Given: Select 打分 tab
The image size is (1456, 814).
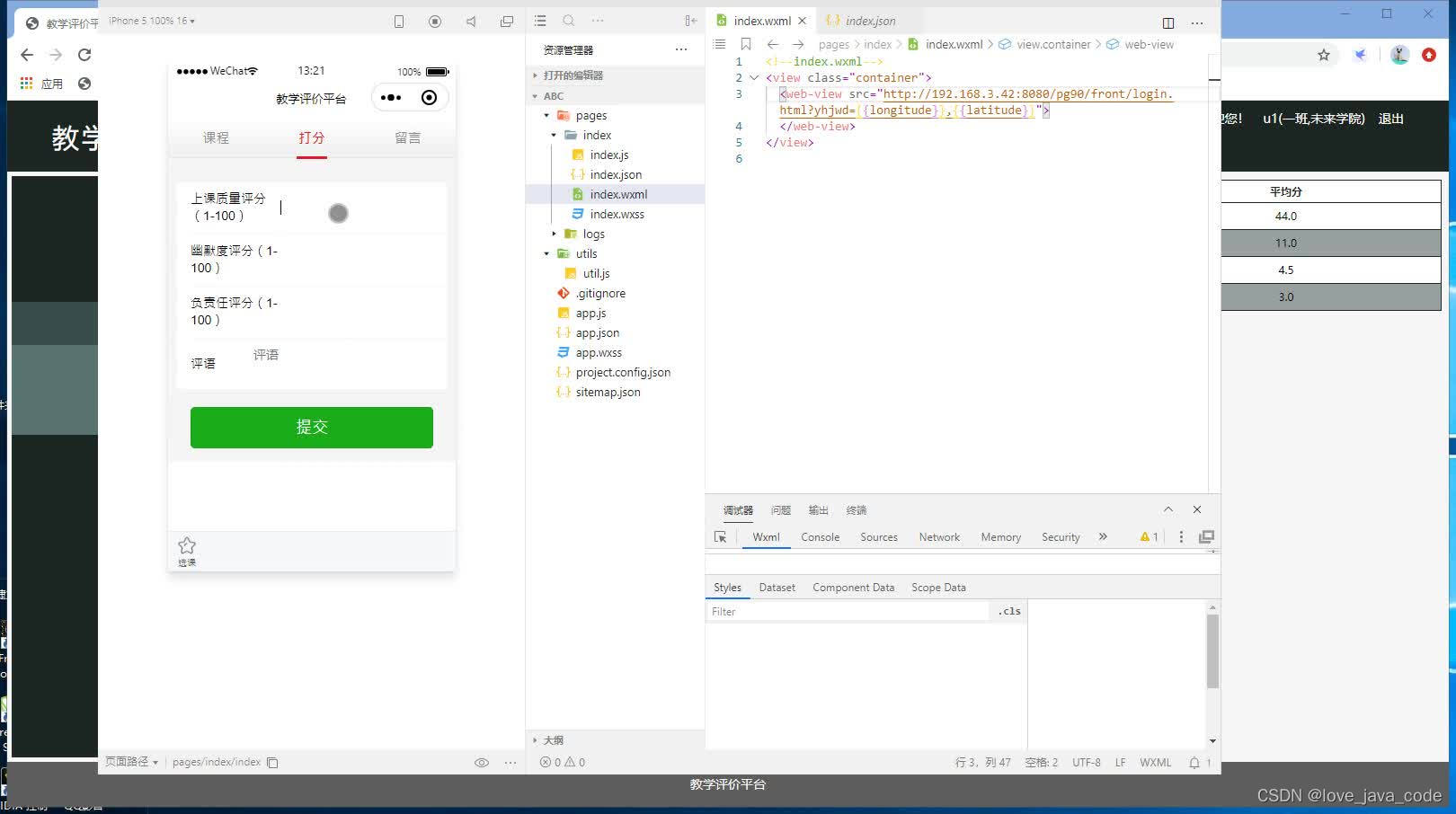Looking at the screenshot, I should [312, 137].
